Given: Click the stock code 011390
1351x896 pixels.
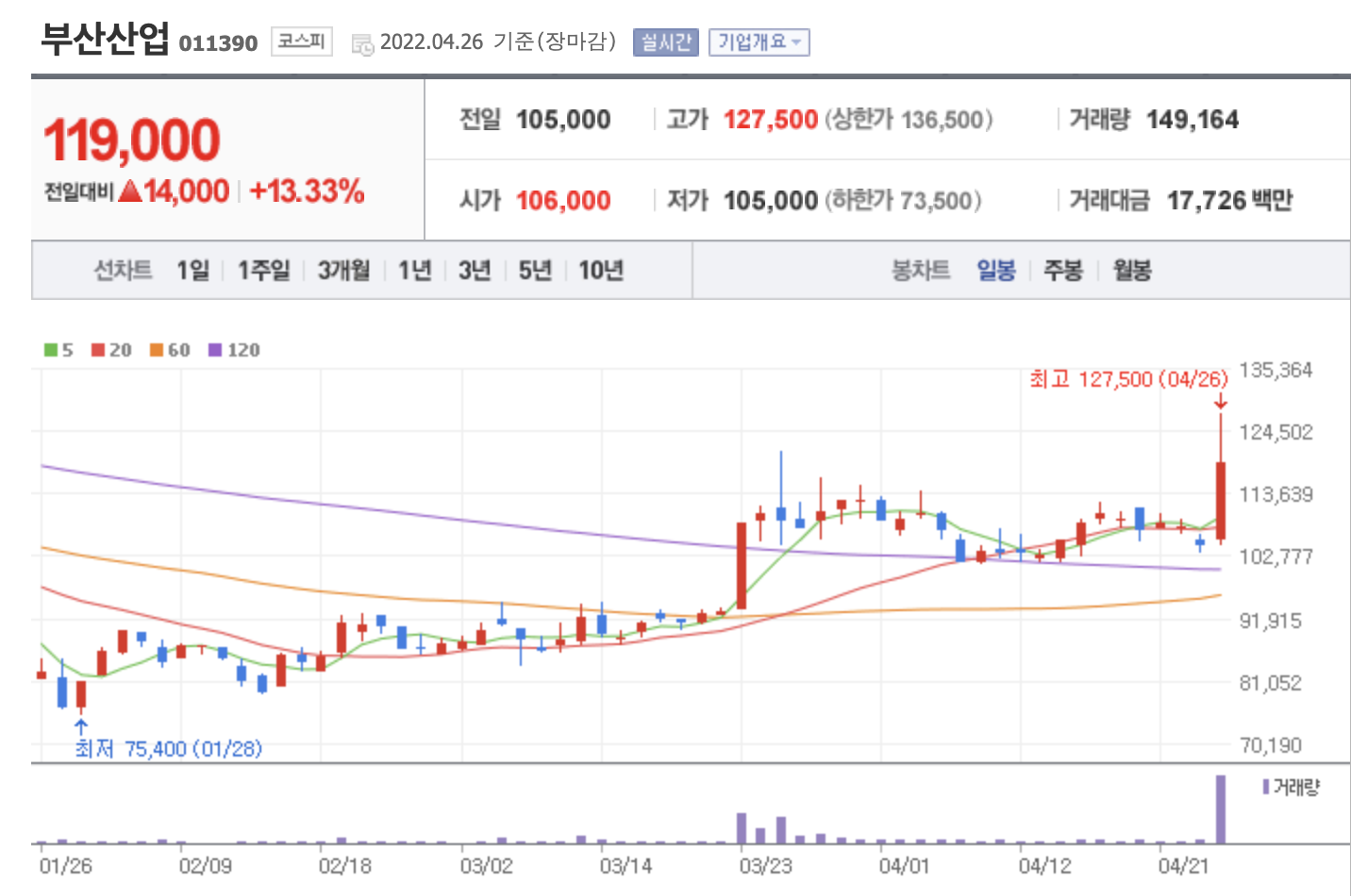Looking at the screenshot, I should 218,43.
